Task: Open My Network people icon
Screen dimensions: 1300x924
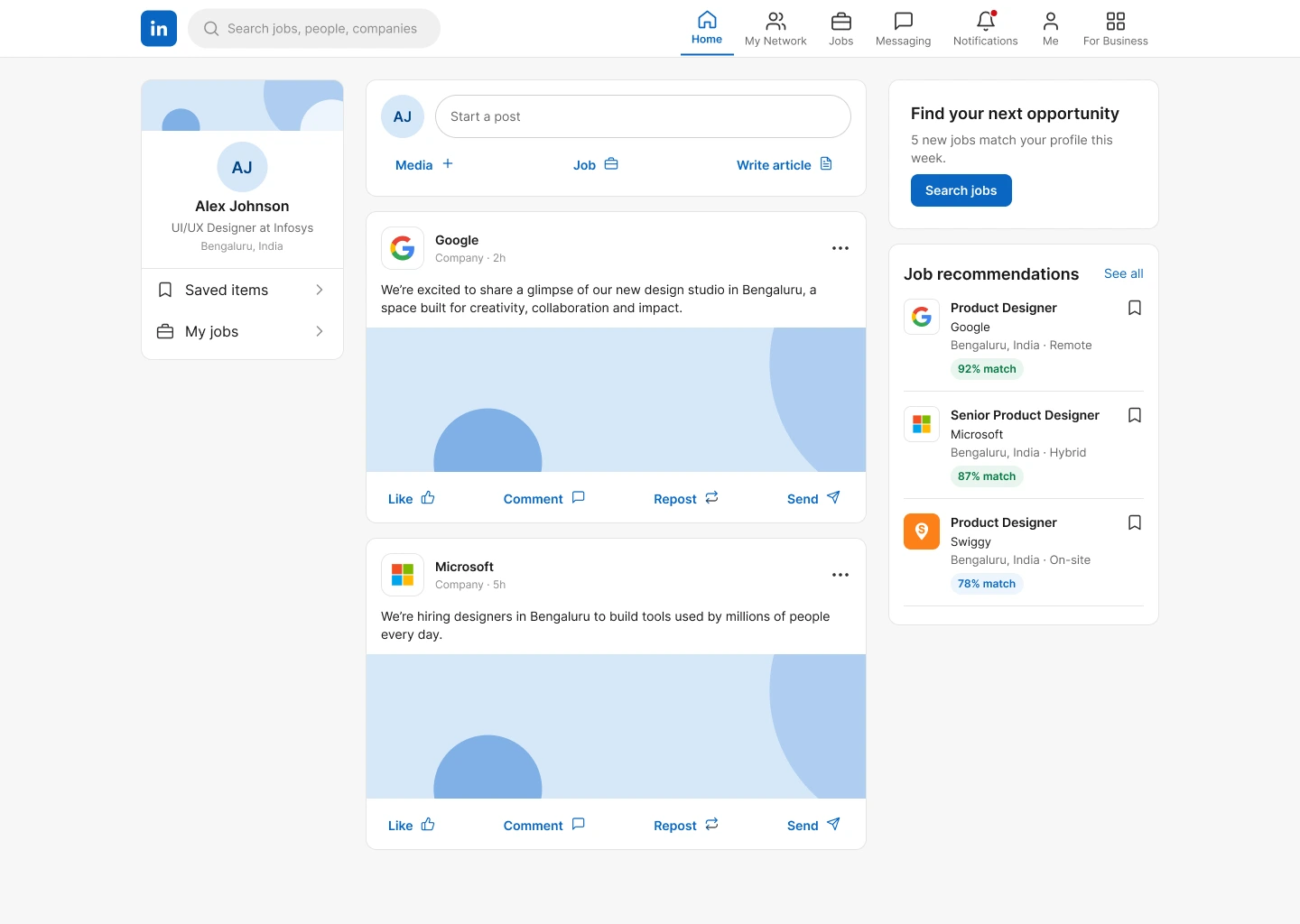Action: [x=775, y=21]
